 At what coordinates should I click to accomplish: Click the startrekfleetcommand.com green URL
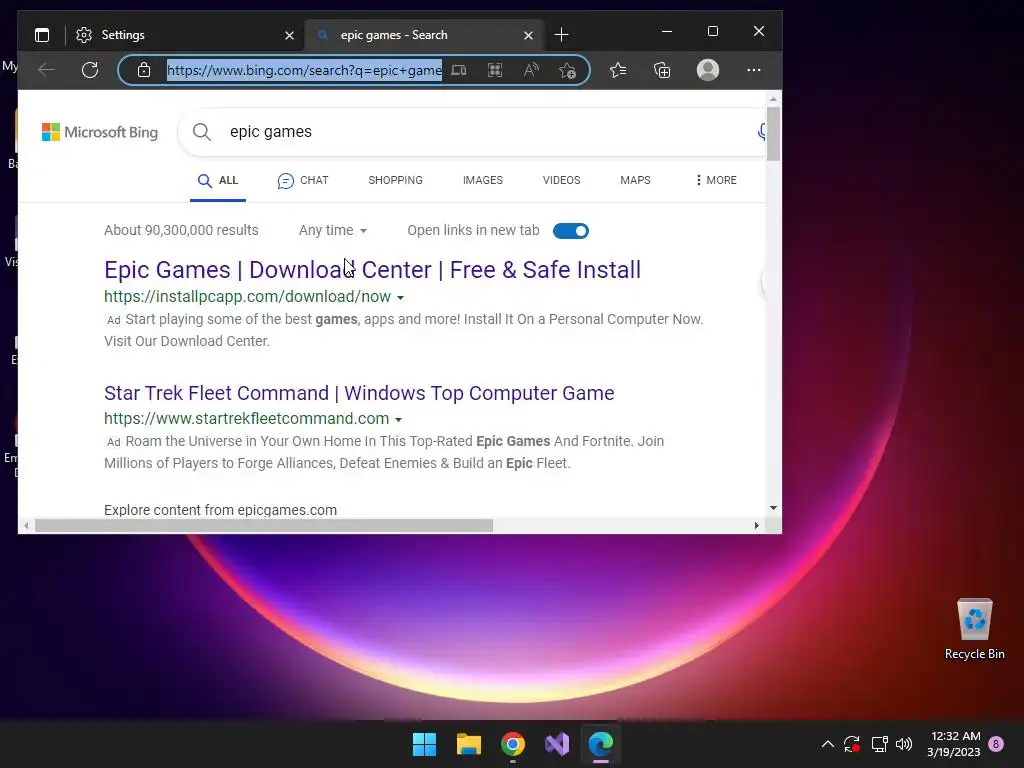pyautogui.click(x=246, y=419)
